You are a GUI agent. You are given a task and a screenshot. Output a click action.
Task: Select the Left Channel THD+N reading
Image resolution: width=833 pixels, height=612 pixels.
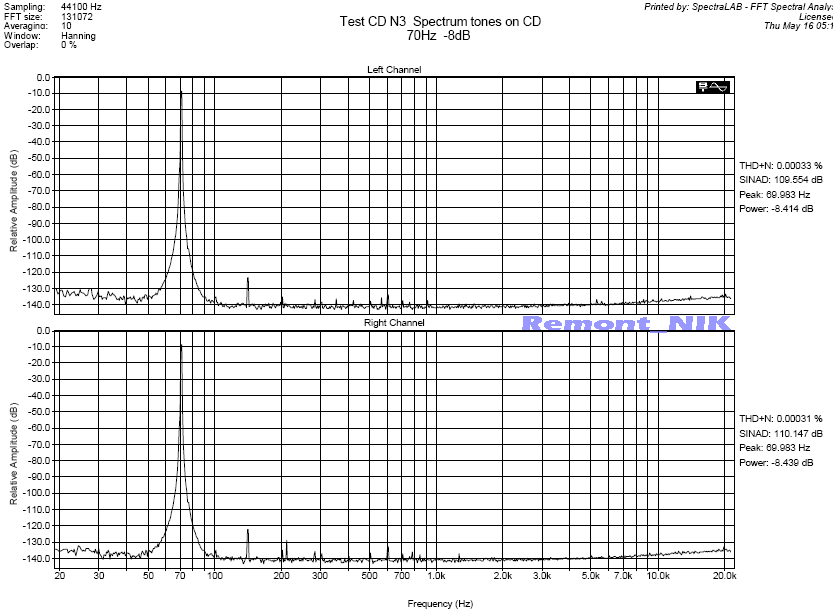point(780,165)
